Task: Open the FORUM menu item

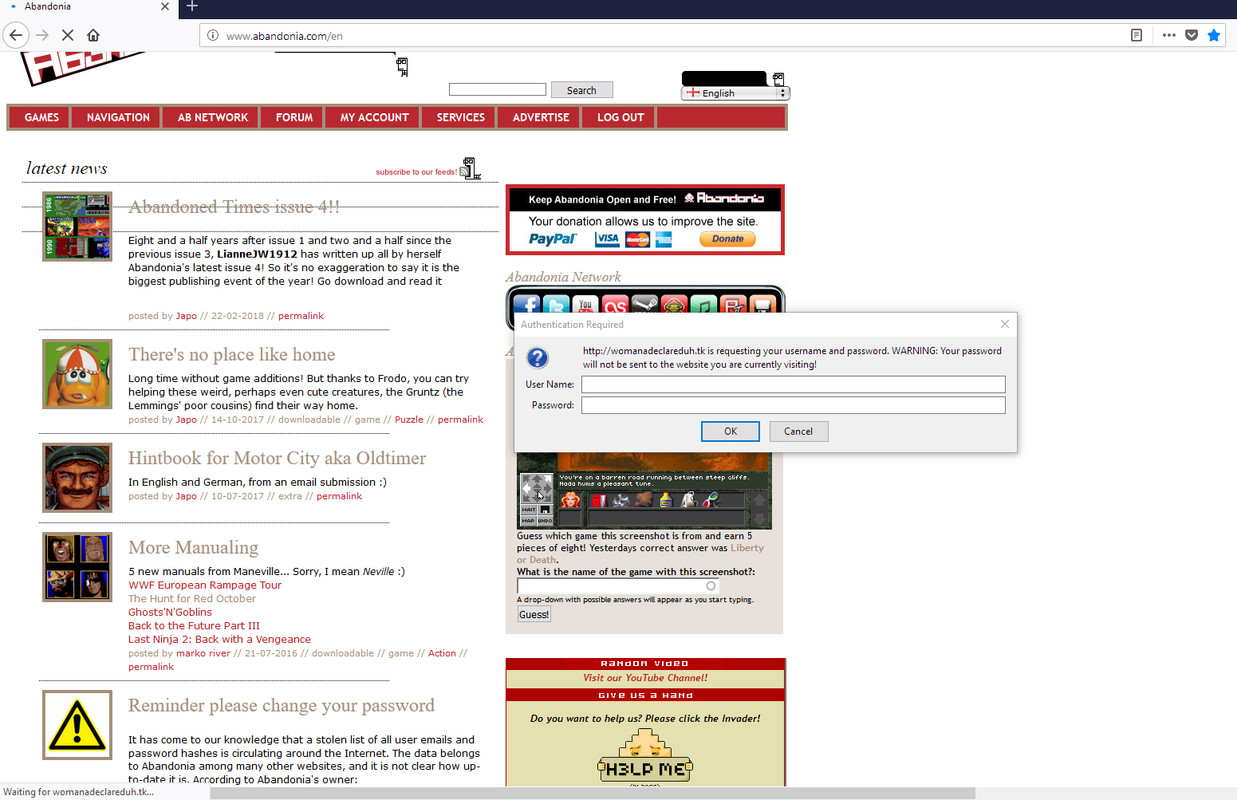Action: [294, 117]
